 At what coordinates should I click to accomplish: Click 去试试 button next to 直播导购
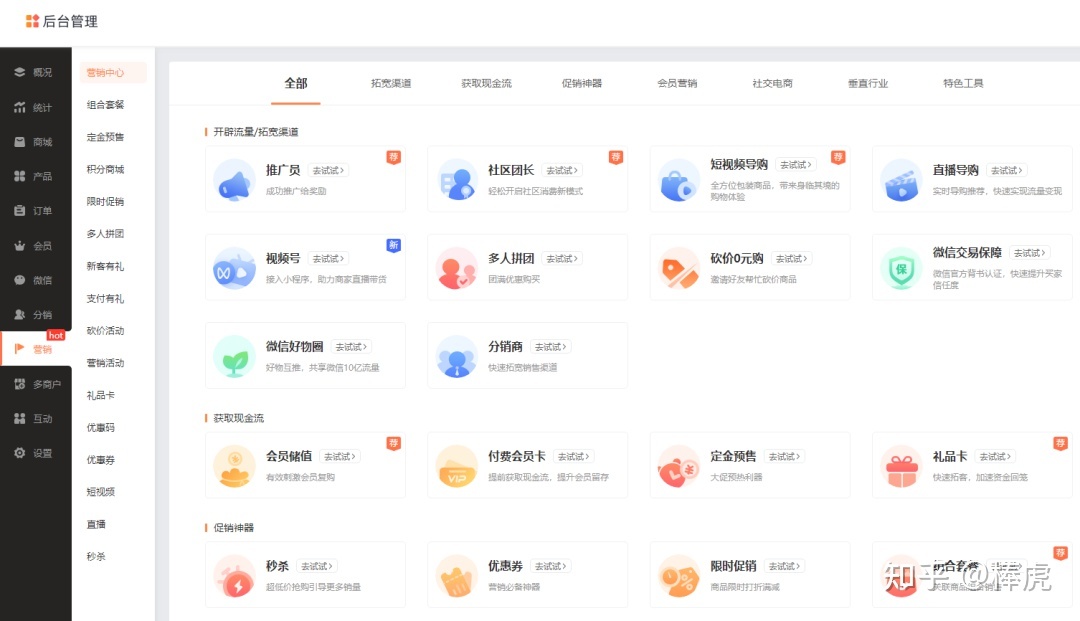point(1006,170)
